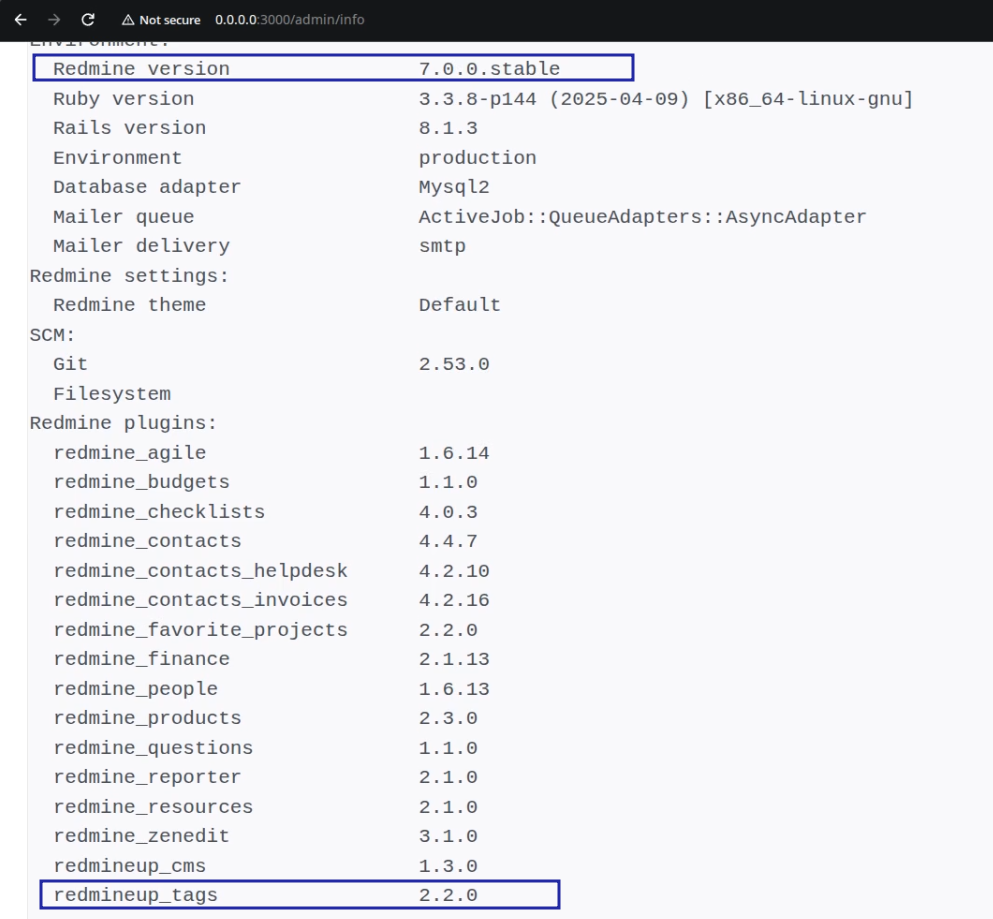Select redmineup_tags version 2.2.0
Viewport: 993px width, 919px height.
pos(448,895)
